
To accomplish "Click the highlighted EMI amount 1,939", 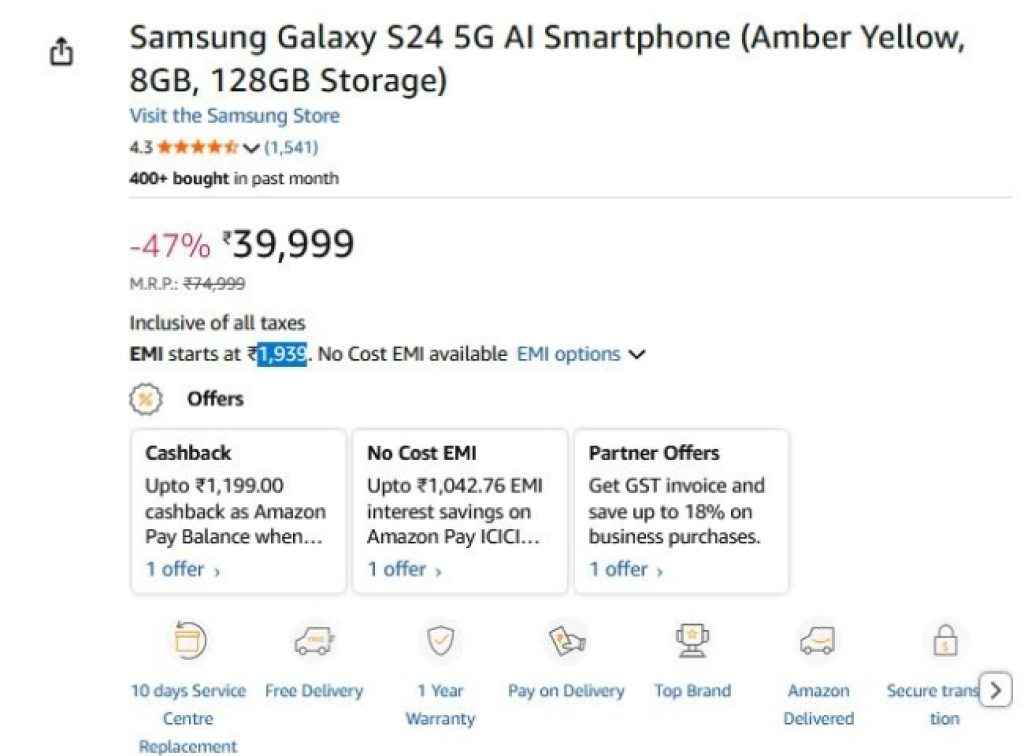I will (x=280, y=354).
